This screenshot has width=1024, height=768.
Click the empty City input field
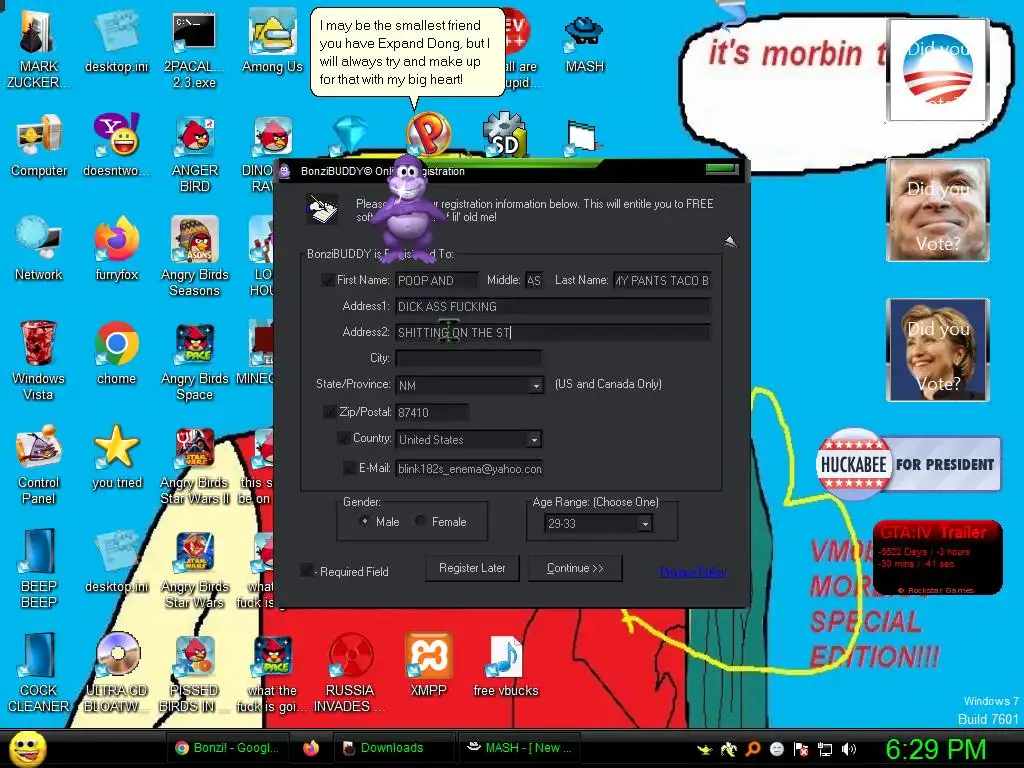tap(468, 358)
